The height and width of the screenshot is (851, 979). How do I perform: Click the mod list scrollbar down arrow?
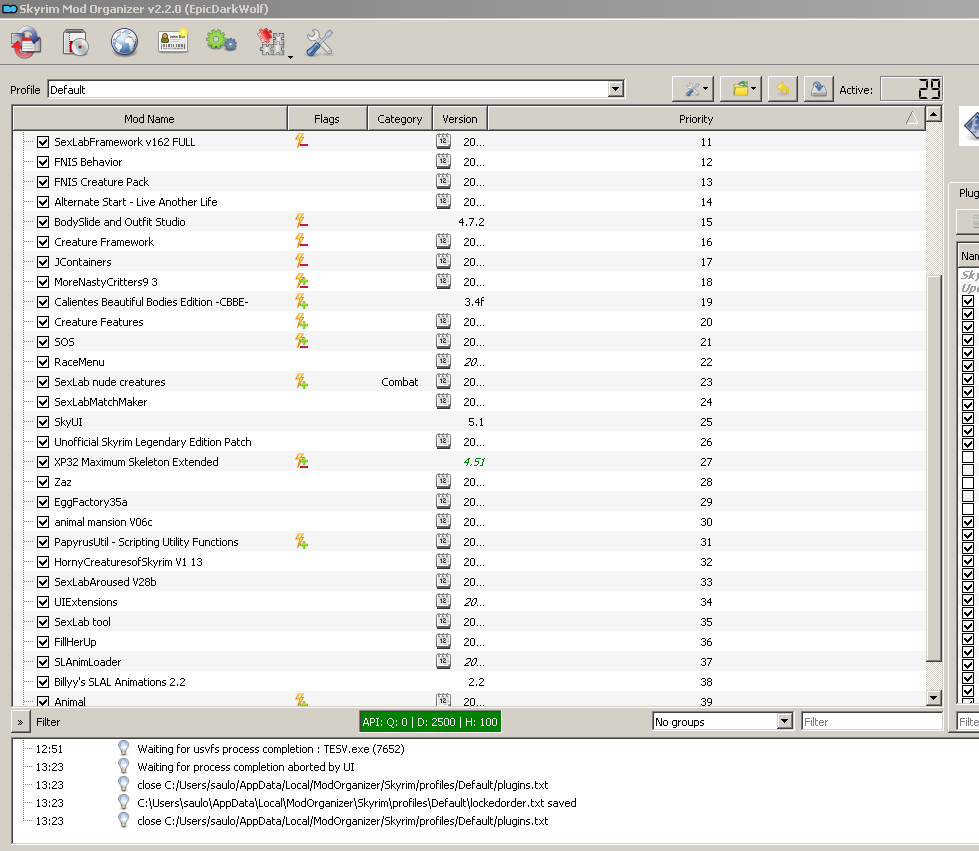pos(934,697)
